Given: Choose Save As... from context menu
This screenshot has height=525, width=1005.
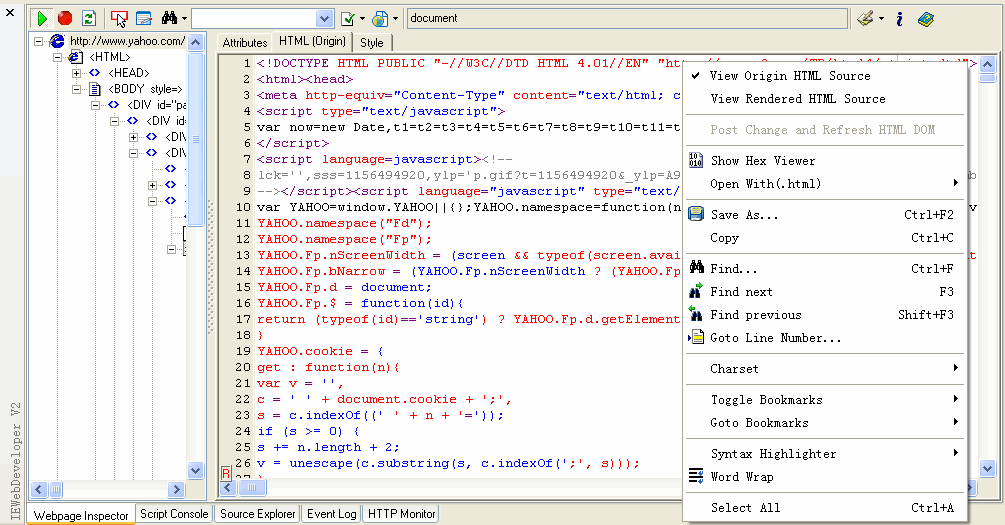Looking at the screenshot, I should coord(744,215).
